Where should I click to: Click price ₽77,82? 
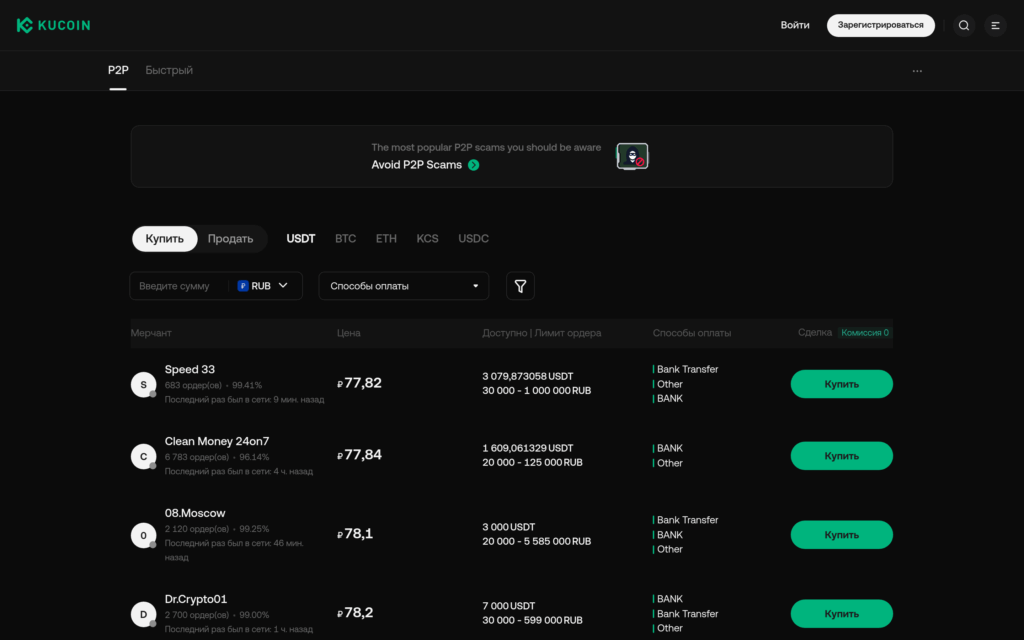(359, 383)
